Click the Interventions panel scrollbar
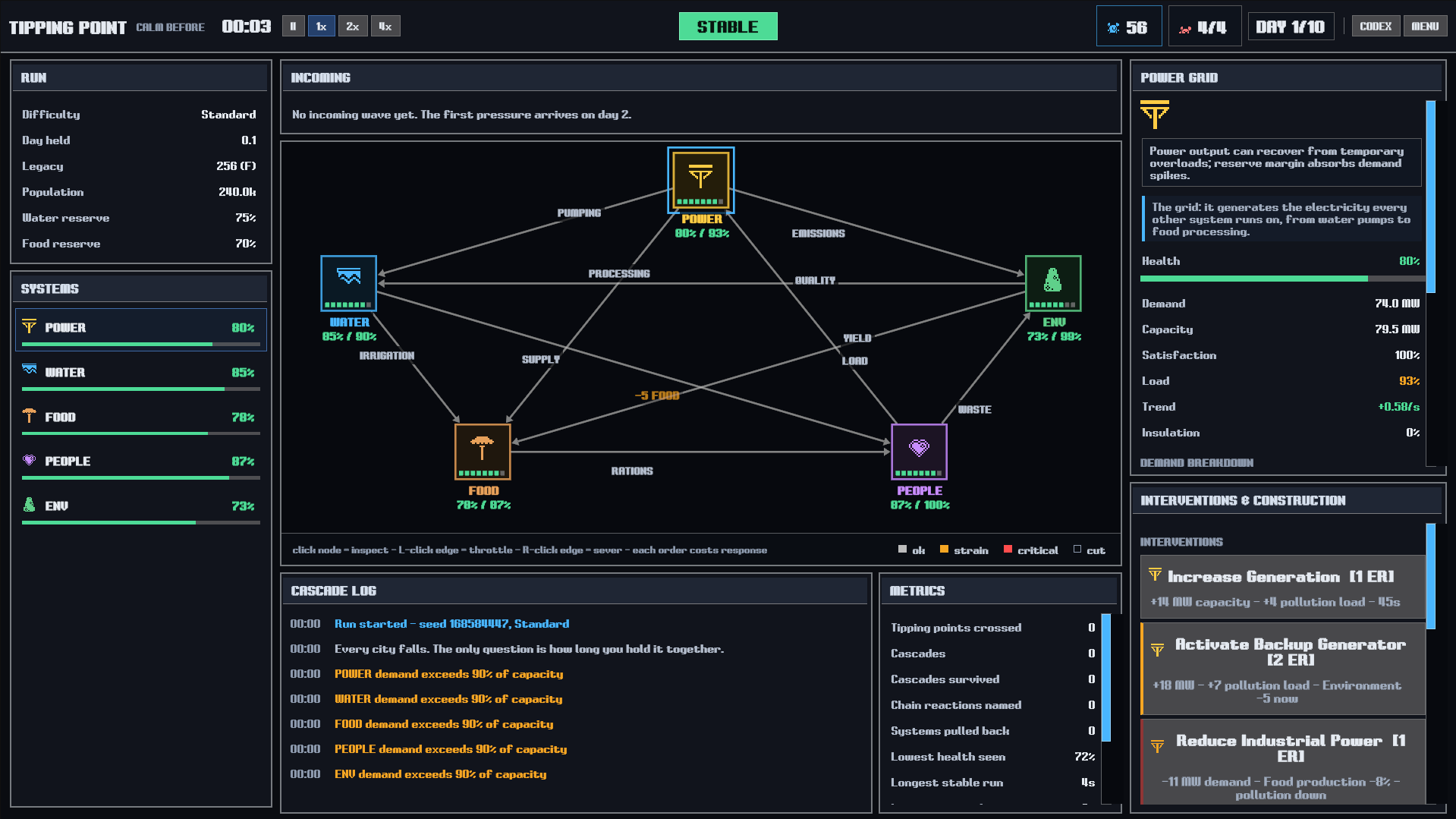Image resolution: width=1456 pixels, height=819 pixels. pyautogui.click(x=1431, y=576)
